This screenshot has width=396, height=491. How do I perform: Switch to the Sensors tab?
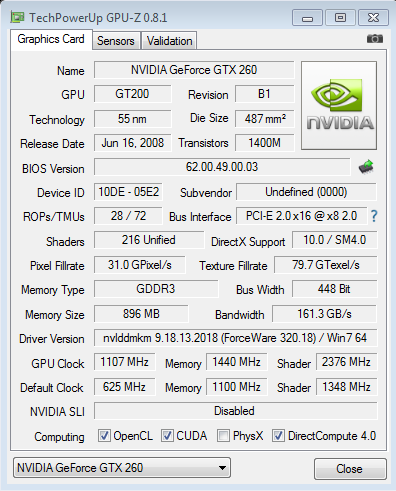click(116, 41)
